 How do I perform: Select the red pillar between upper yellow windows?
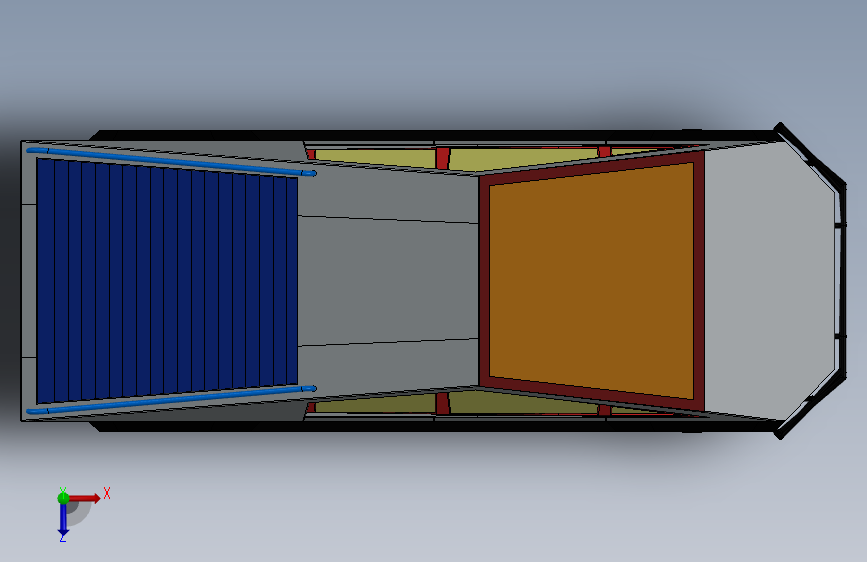(x=442, y=158)
